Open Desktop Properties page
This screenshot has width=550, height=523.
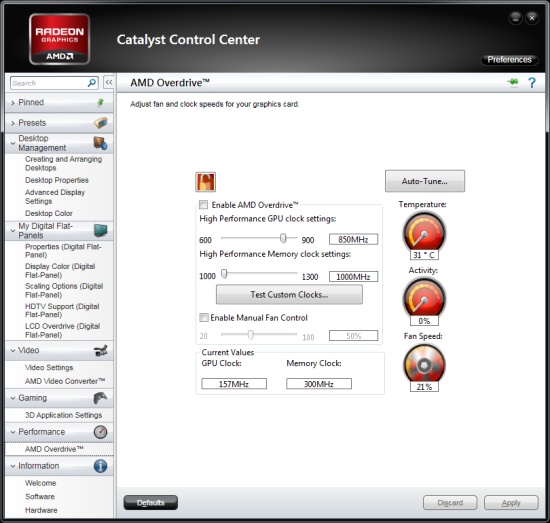pos(57,180)
